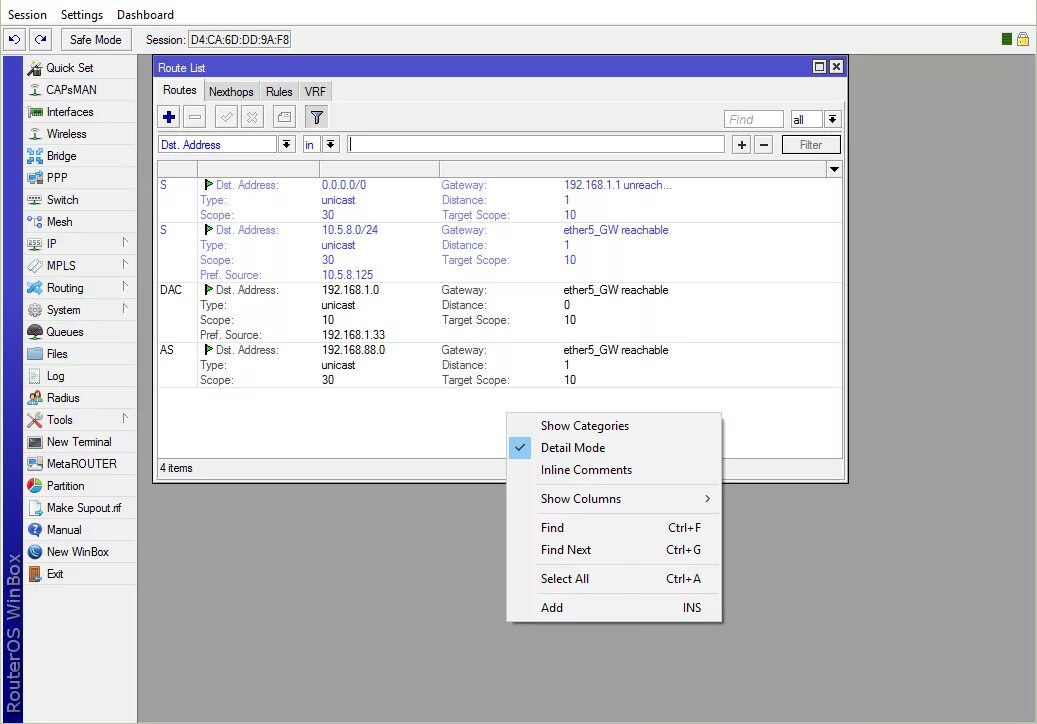Expand the IP submenu

pos(79,243)
